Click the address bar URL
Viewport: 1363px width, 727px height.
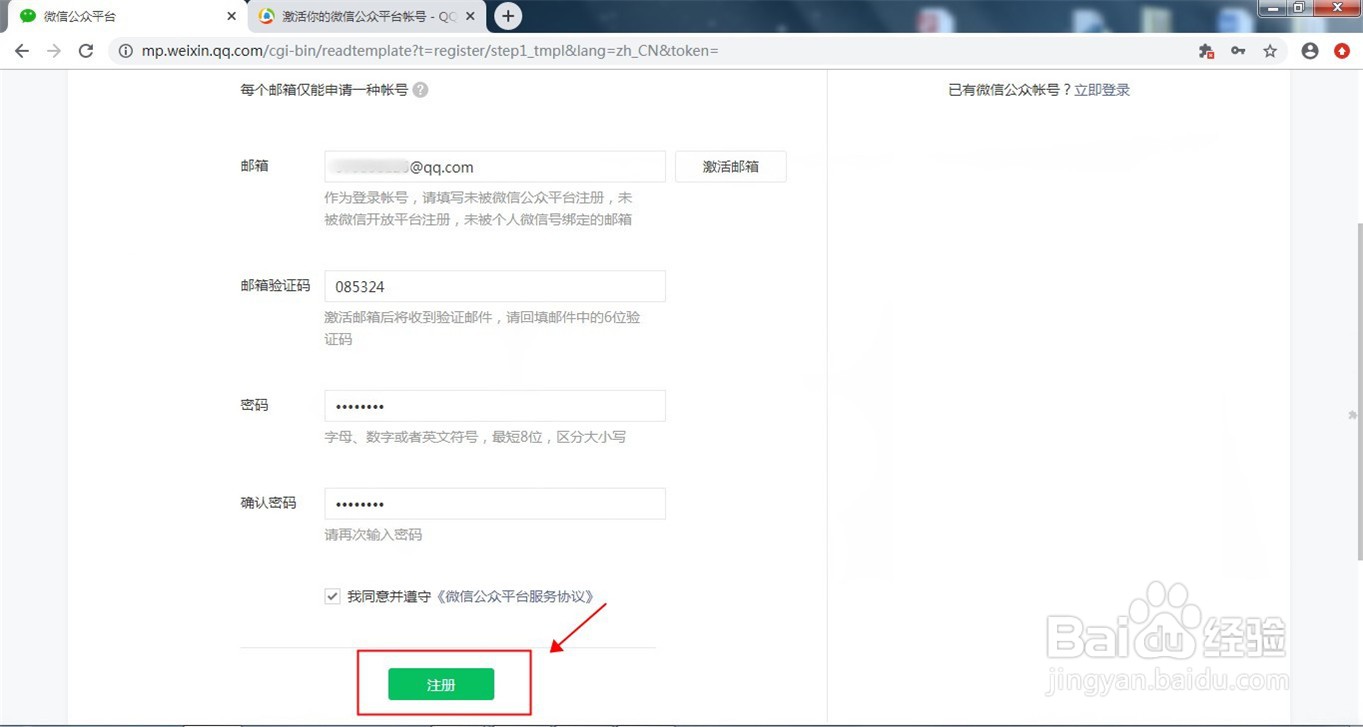pyautogui.click(x=430, y=51)
